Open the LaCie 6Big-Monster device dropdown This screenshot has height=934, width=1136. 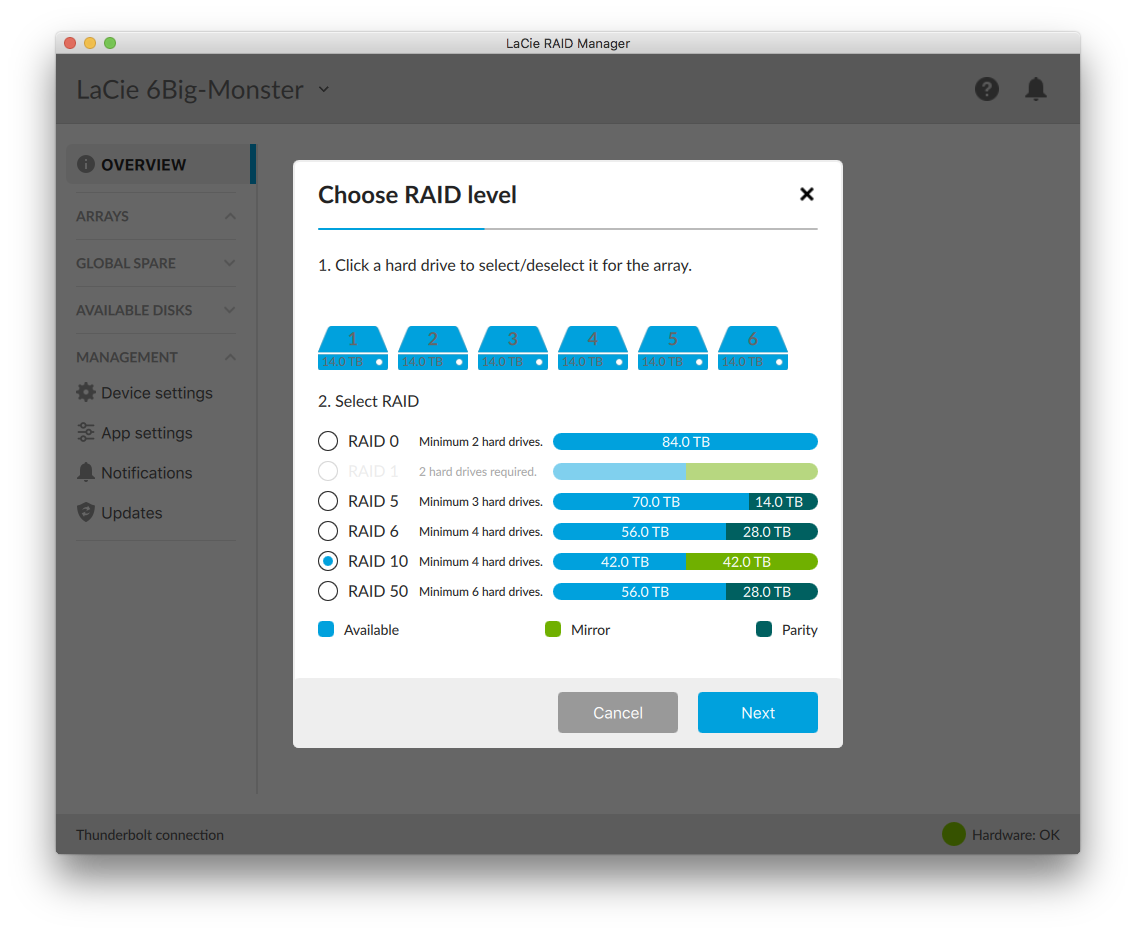323,89
